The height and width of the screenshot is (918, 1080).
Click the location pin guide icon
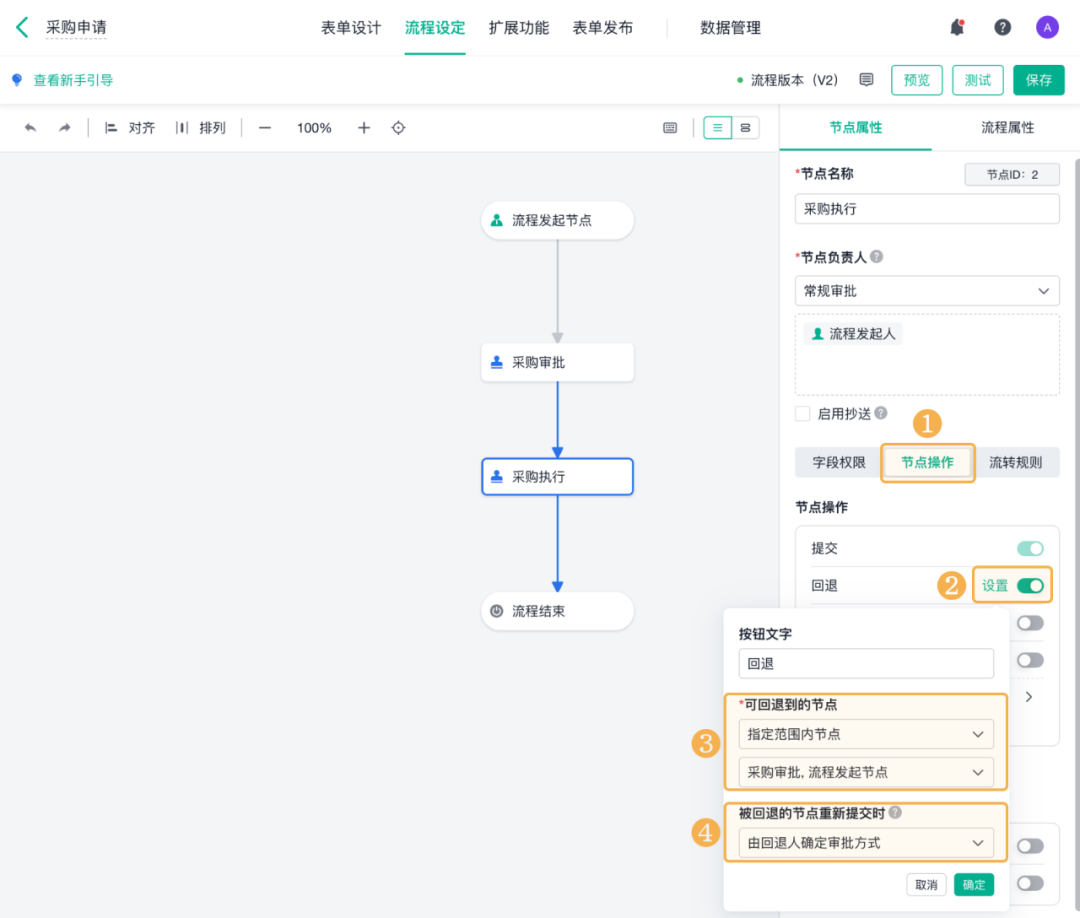[17, 80]
